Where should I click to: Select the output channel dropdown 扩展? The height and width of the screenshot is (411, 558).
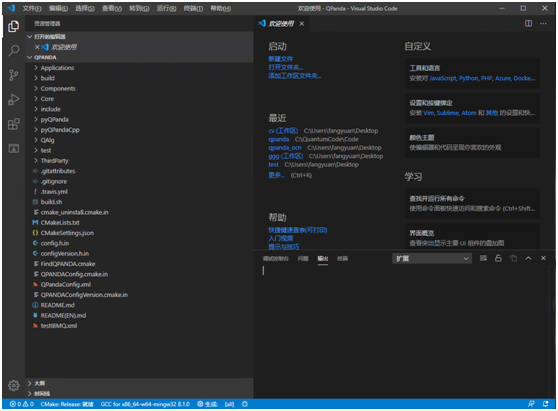pyautogui.click(x=432, y=259)
